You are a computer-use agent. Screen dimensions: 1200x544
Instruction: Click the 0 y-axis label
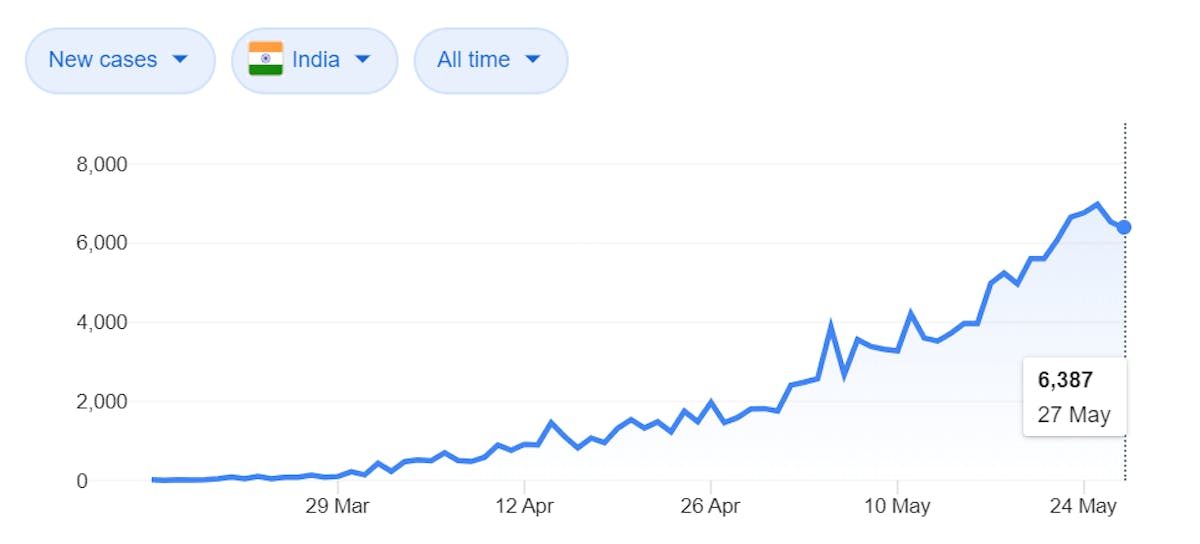coord(123,481)
